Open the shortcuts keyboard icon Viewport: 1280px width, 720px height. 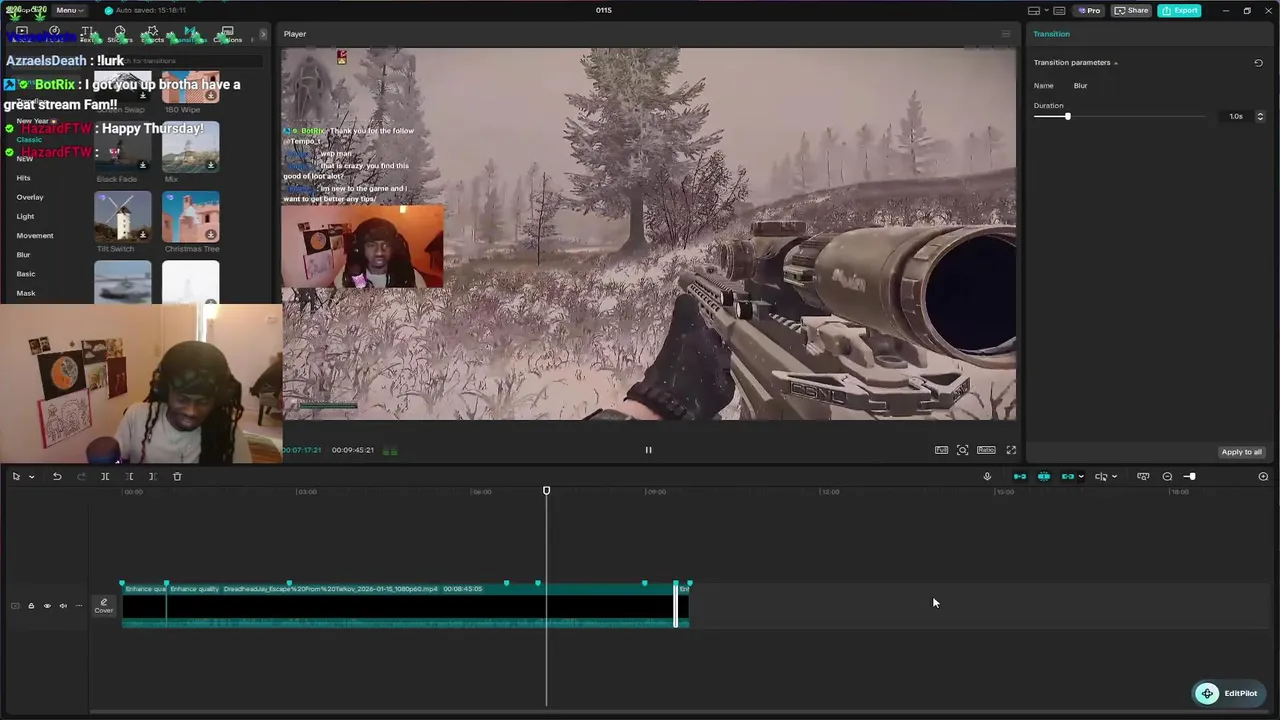[x=1059, y=11]
